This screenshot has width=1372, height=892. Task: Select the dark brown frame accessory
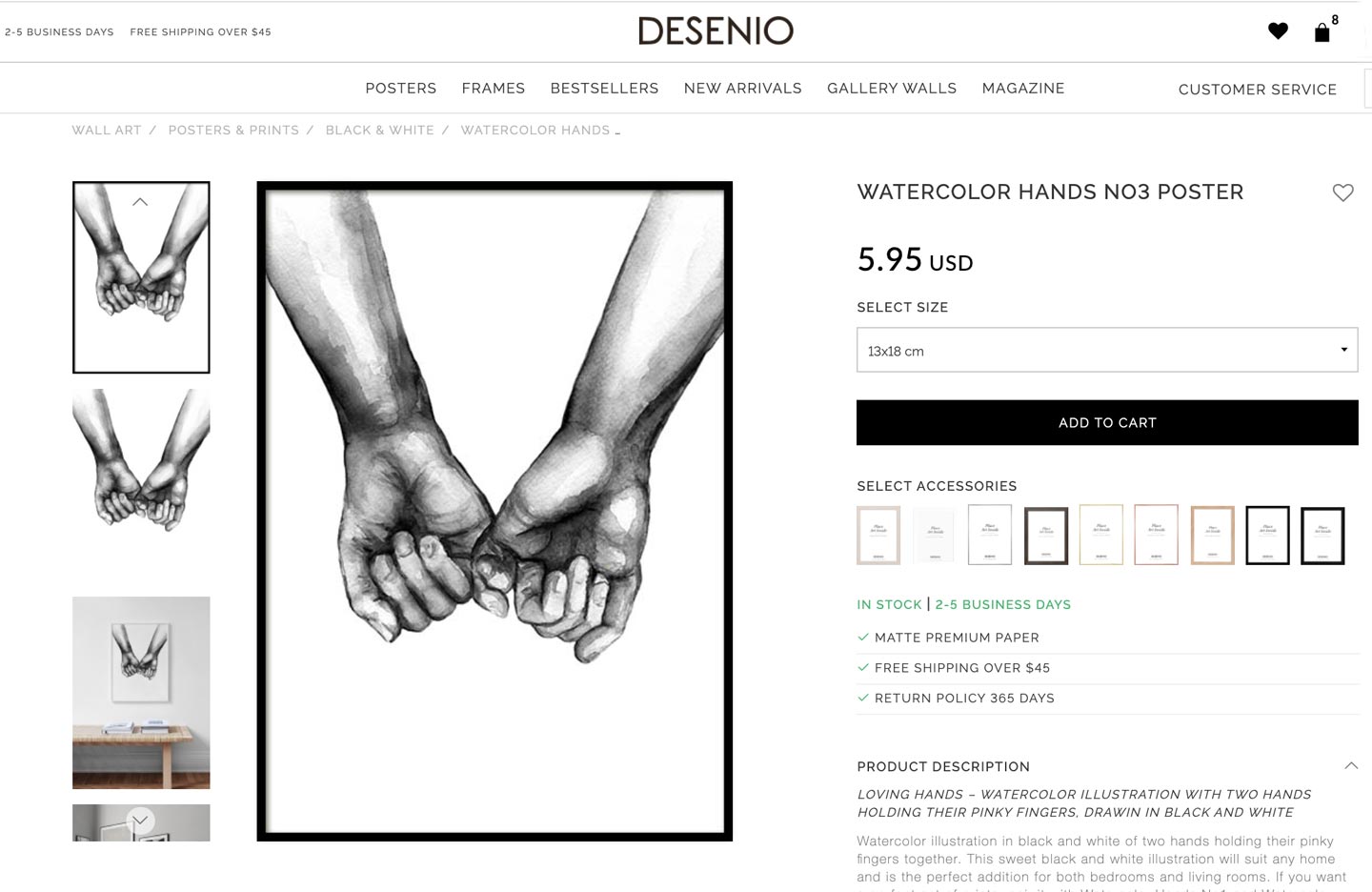pyautogui.click(x=1045, y=536)
